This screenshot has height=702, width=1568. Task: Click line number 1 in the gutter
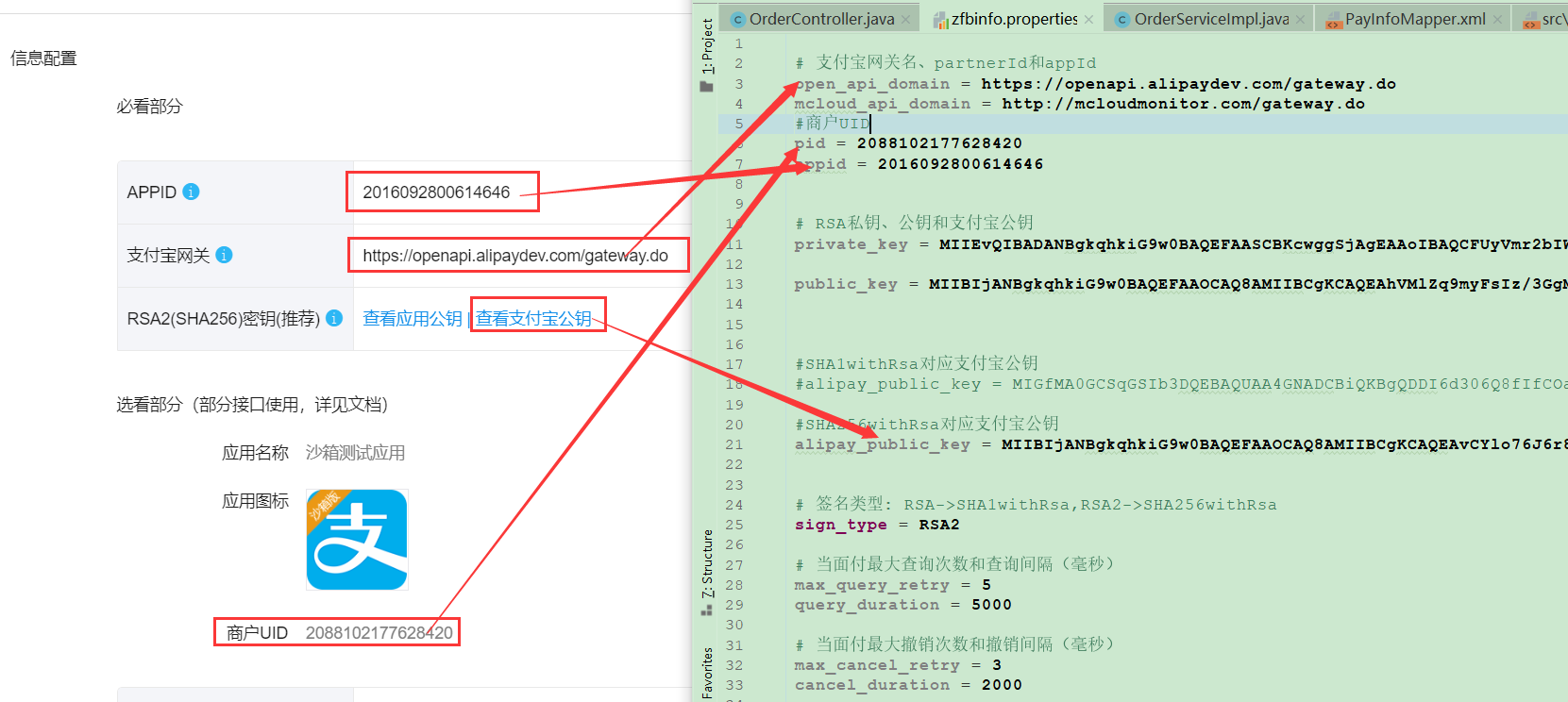coord(739,43)
